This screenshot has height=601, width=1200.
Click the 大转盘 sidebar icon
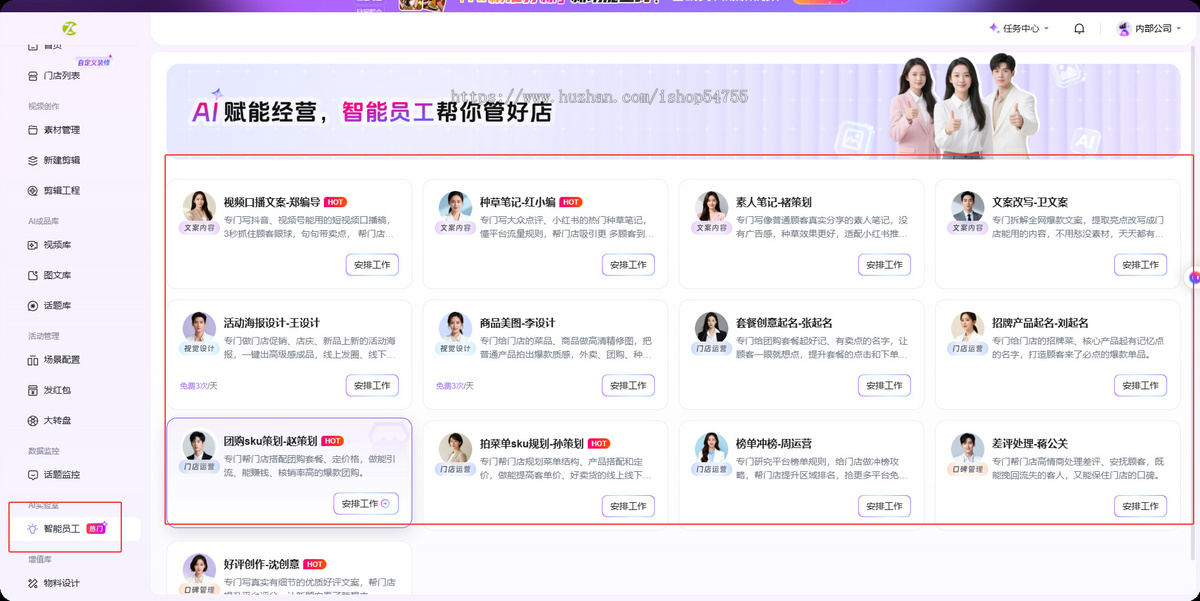coord(33,420)
